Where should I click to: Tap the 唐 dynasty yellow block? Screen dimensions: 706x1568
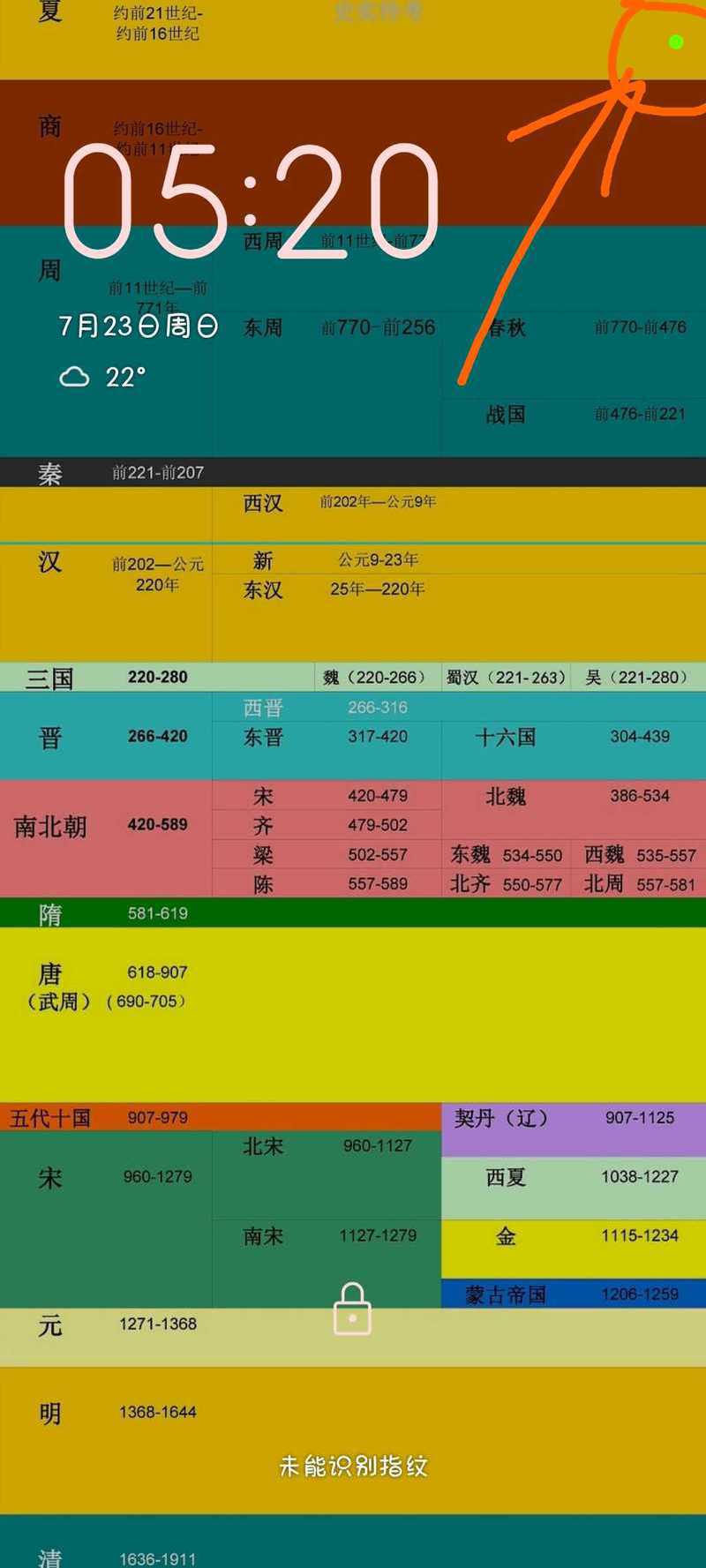[x=353, y=1015]
